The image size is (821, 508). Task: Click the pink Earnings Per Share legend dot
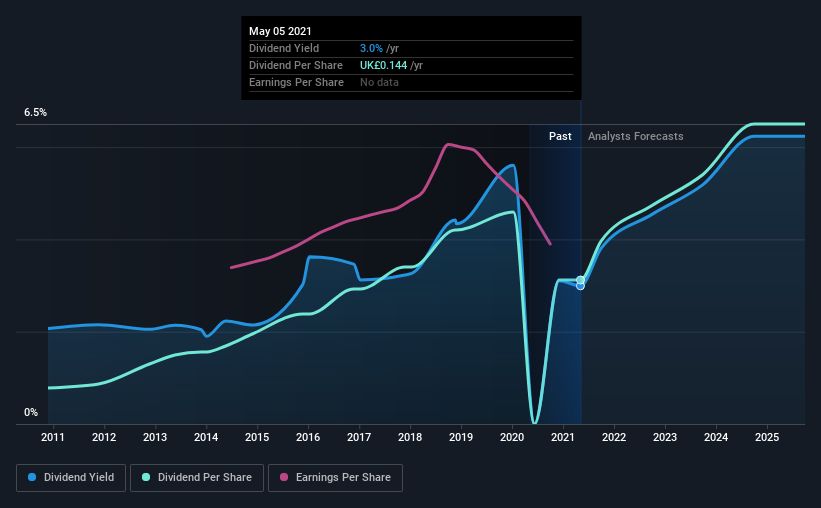[x=284, y=477]
